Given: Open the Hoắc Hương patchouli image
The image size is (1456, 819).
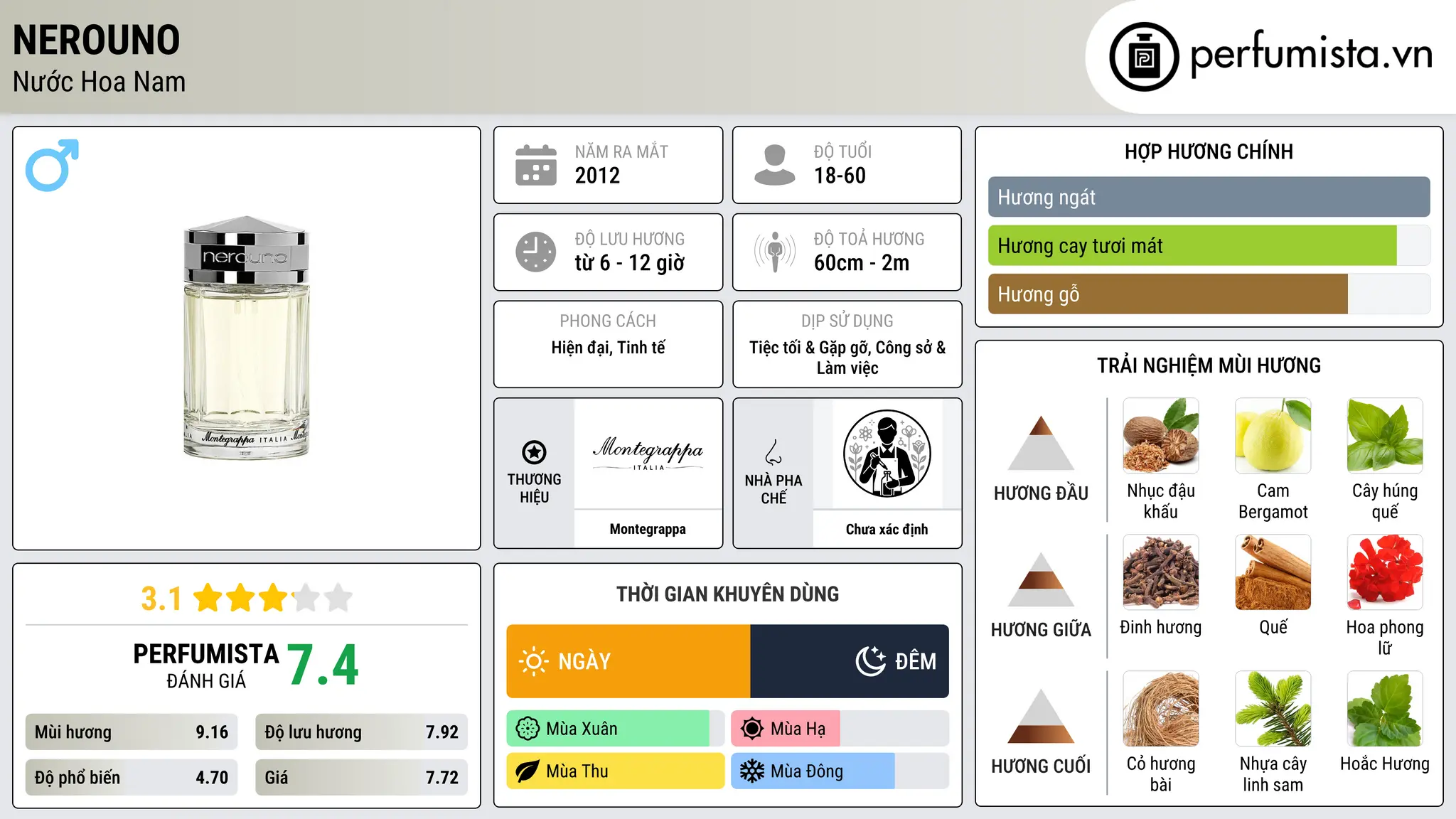Looking at the screenshot, I should [x=1385, y=709].
